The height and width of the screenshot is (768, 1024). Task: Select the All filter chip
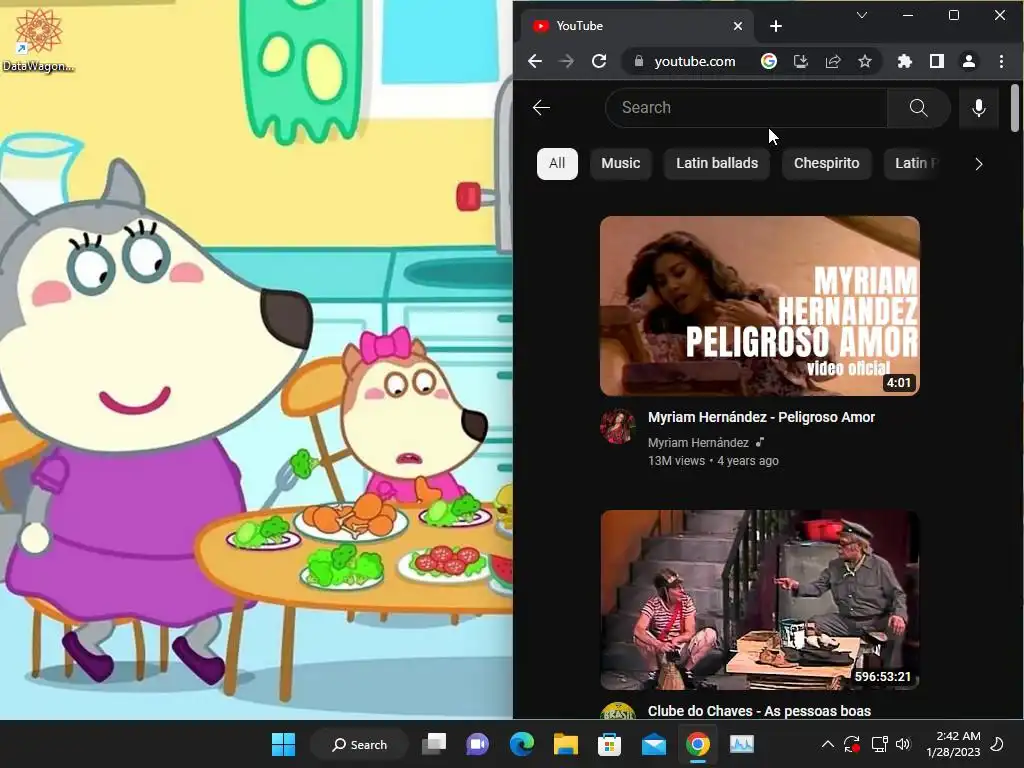pos(557,163)
